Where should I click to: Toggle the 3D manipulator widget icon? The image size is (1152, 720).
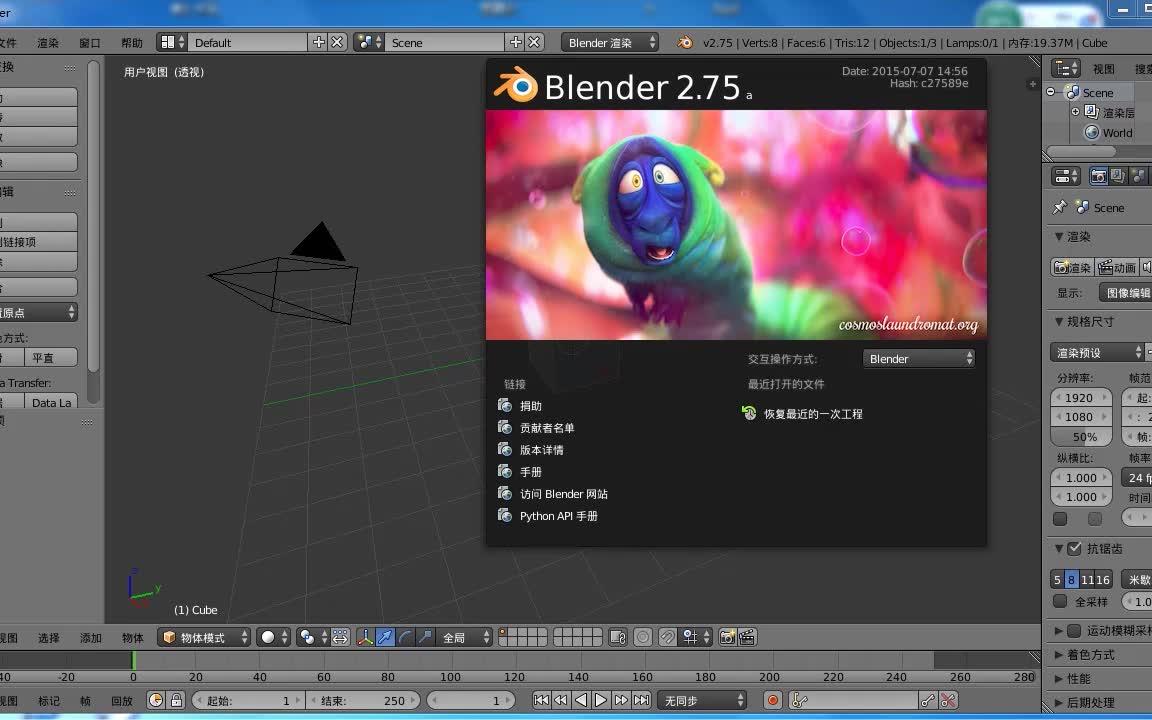(366, 637)
